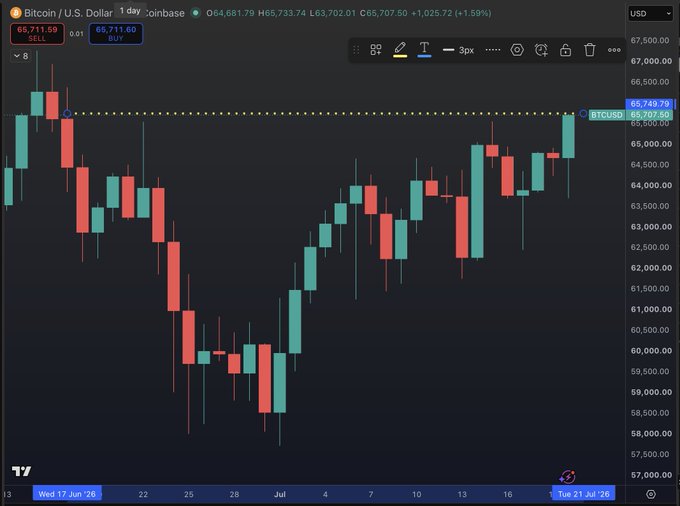680x506 pixels.
Task: Change line color with pencil icon
Action: coord(400,49)
